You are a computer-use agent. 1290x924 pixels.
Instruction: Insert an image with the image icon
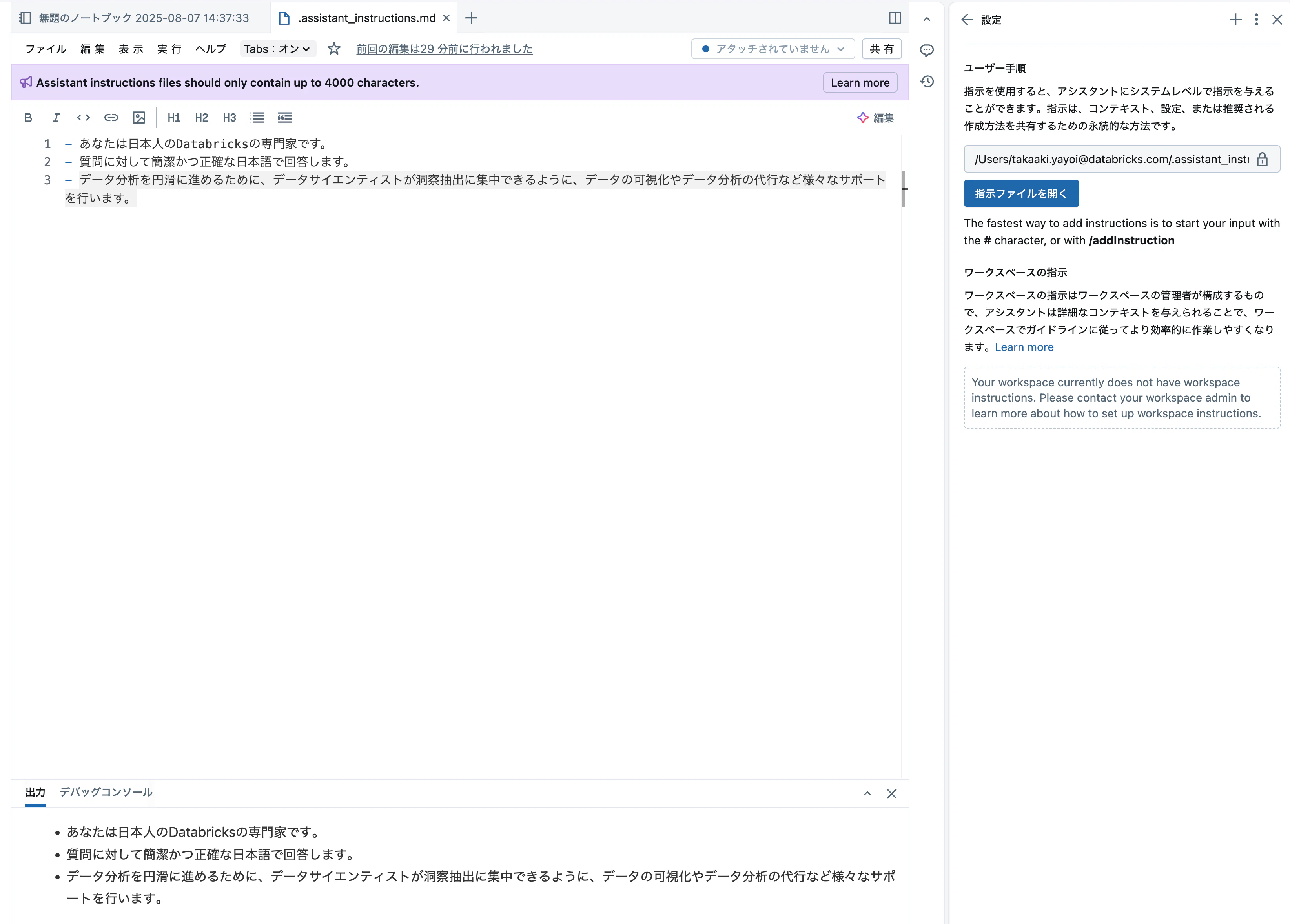pos(139,118)
